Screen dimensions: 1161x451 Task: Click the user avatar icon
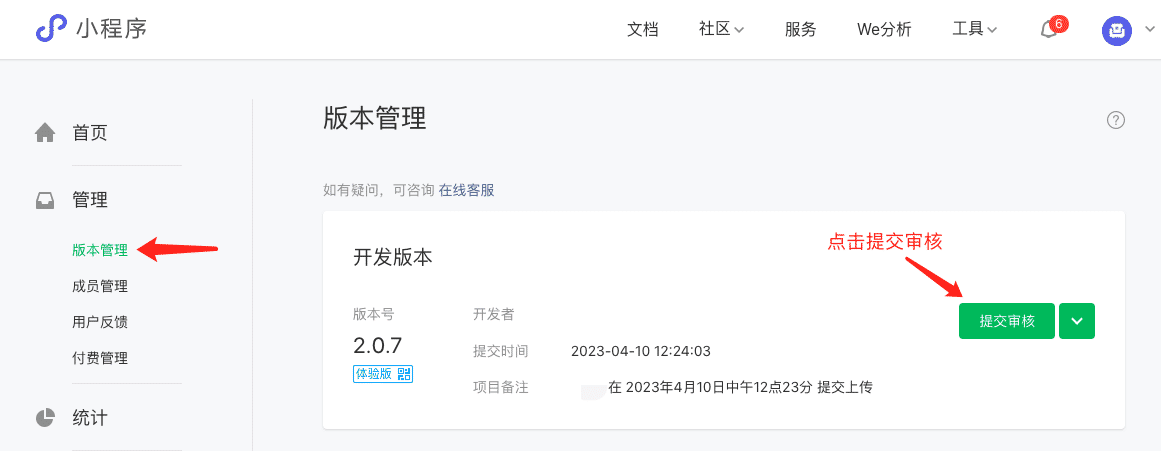1117,30
